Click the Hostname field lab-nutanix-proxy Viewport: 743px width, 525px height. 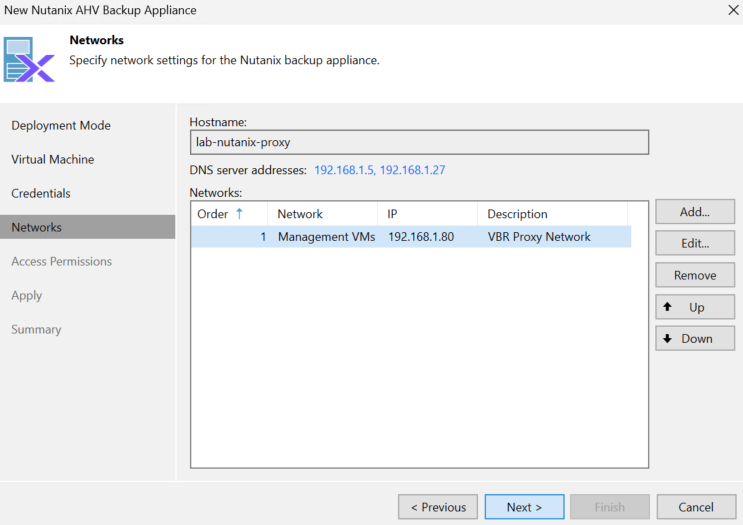point(419,142)
